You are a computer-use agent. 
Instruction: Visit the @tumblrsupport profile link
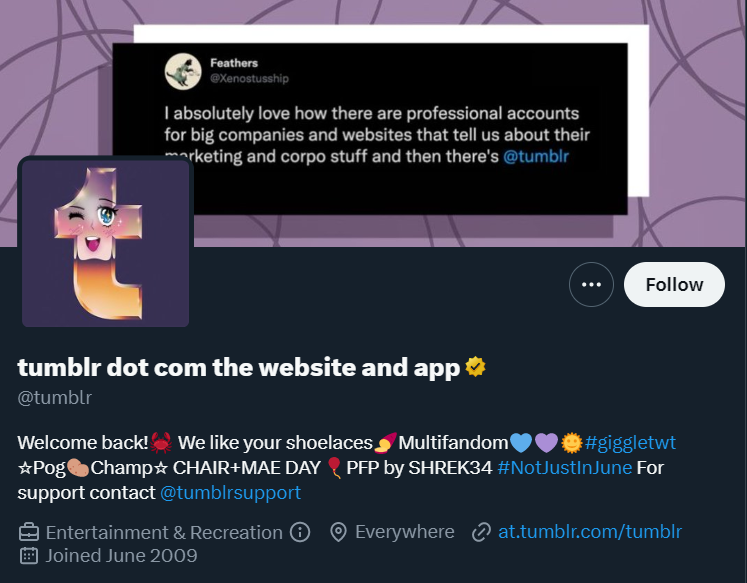230,493
